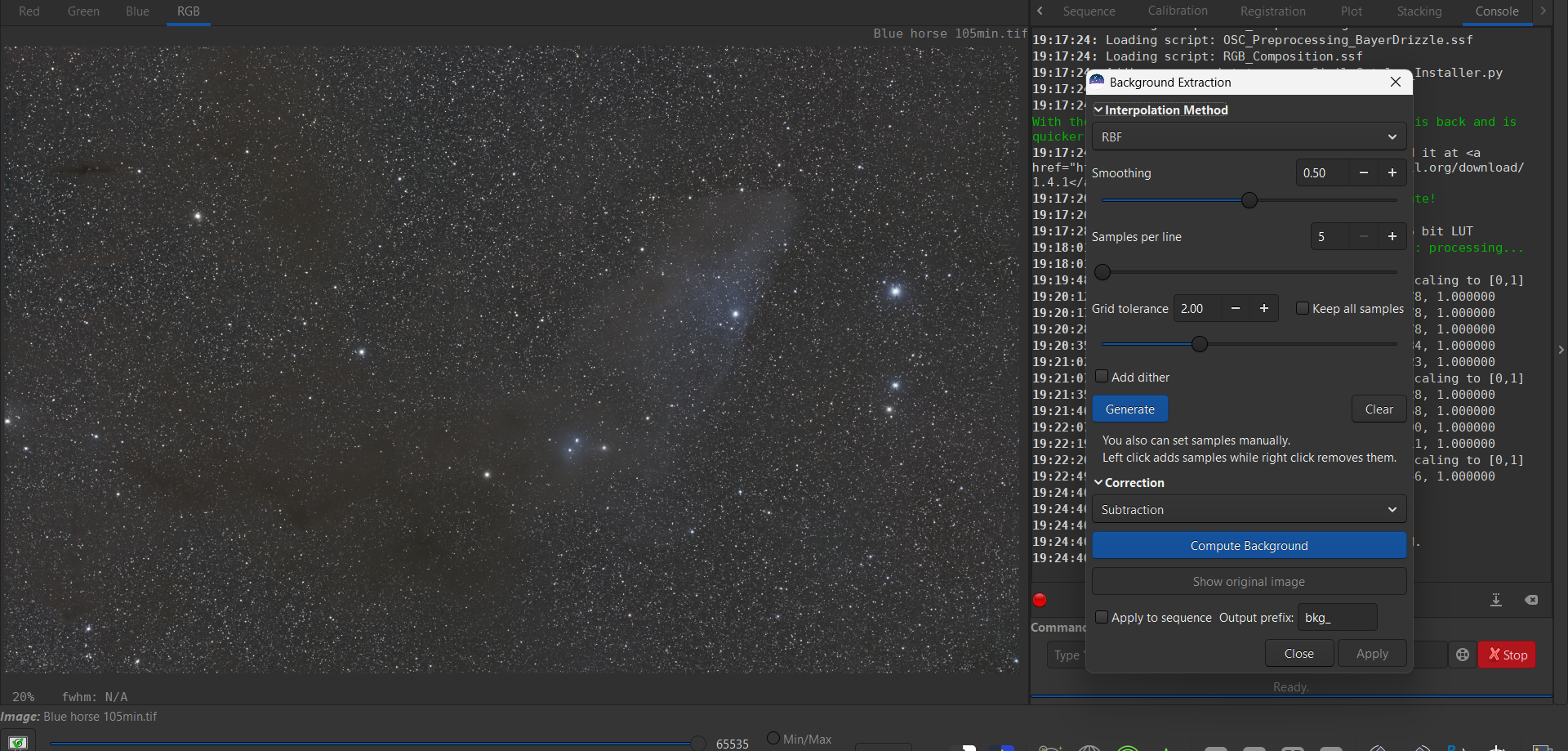Click the OSC_Preprocessing_BayerDrizzle.ssf console line
This screenshot has height=751, width=1568.
(1253, 39)
